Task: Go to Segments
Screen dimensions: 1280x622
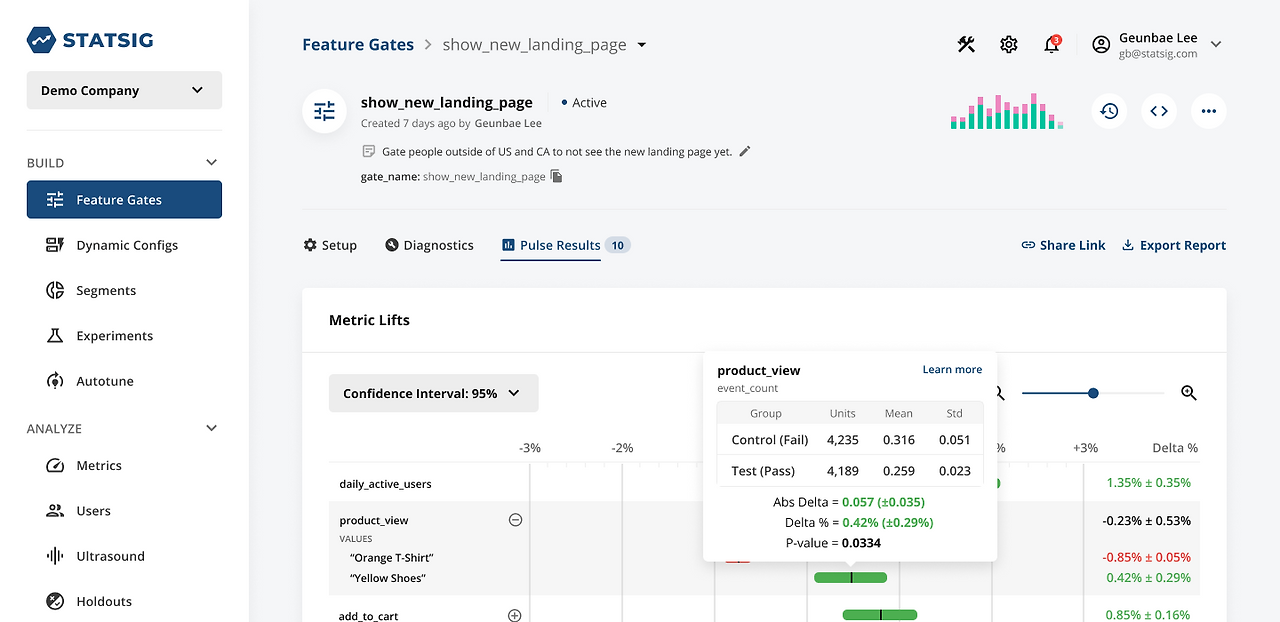Action: click(106, 290)
